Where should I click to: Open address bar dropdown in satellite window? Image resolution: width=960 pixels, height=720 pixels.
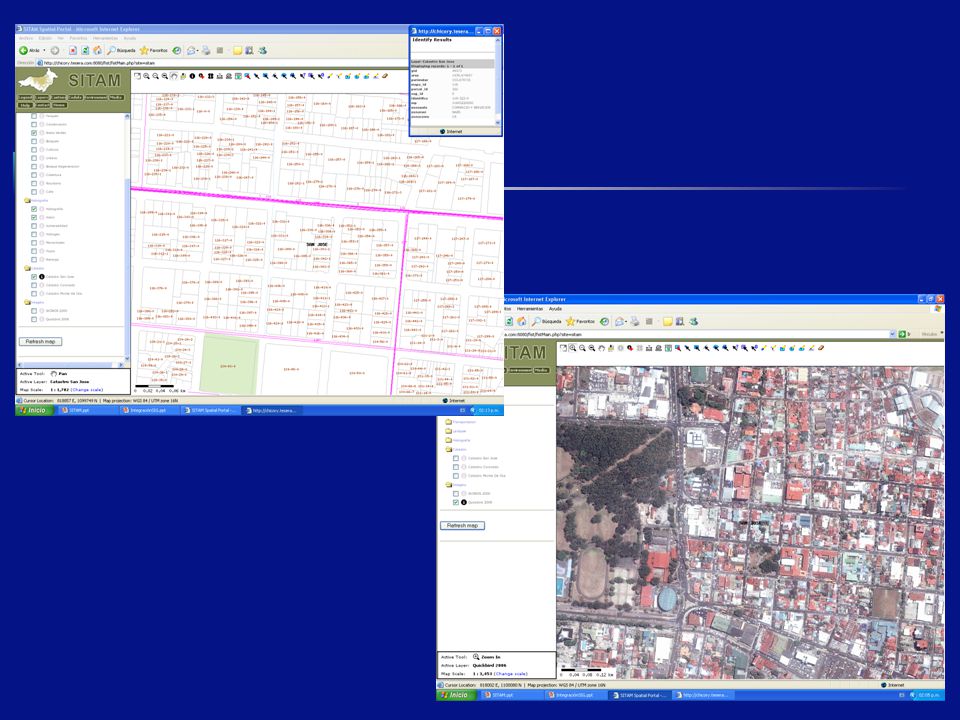[892, 334]
